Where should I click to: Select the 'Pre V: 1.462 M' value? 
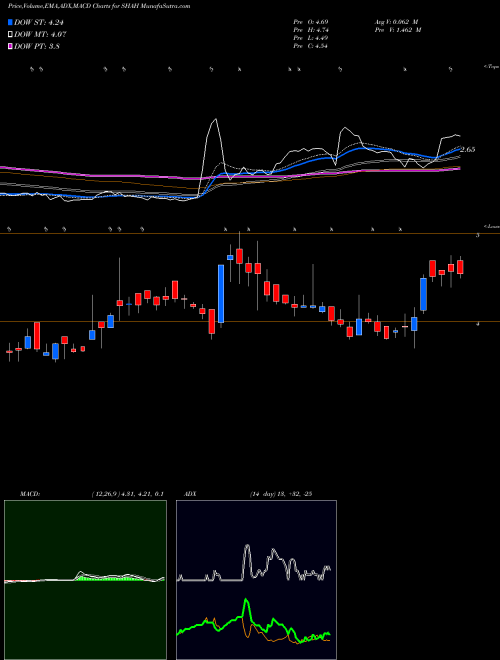point(397,30)
